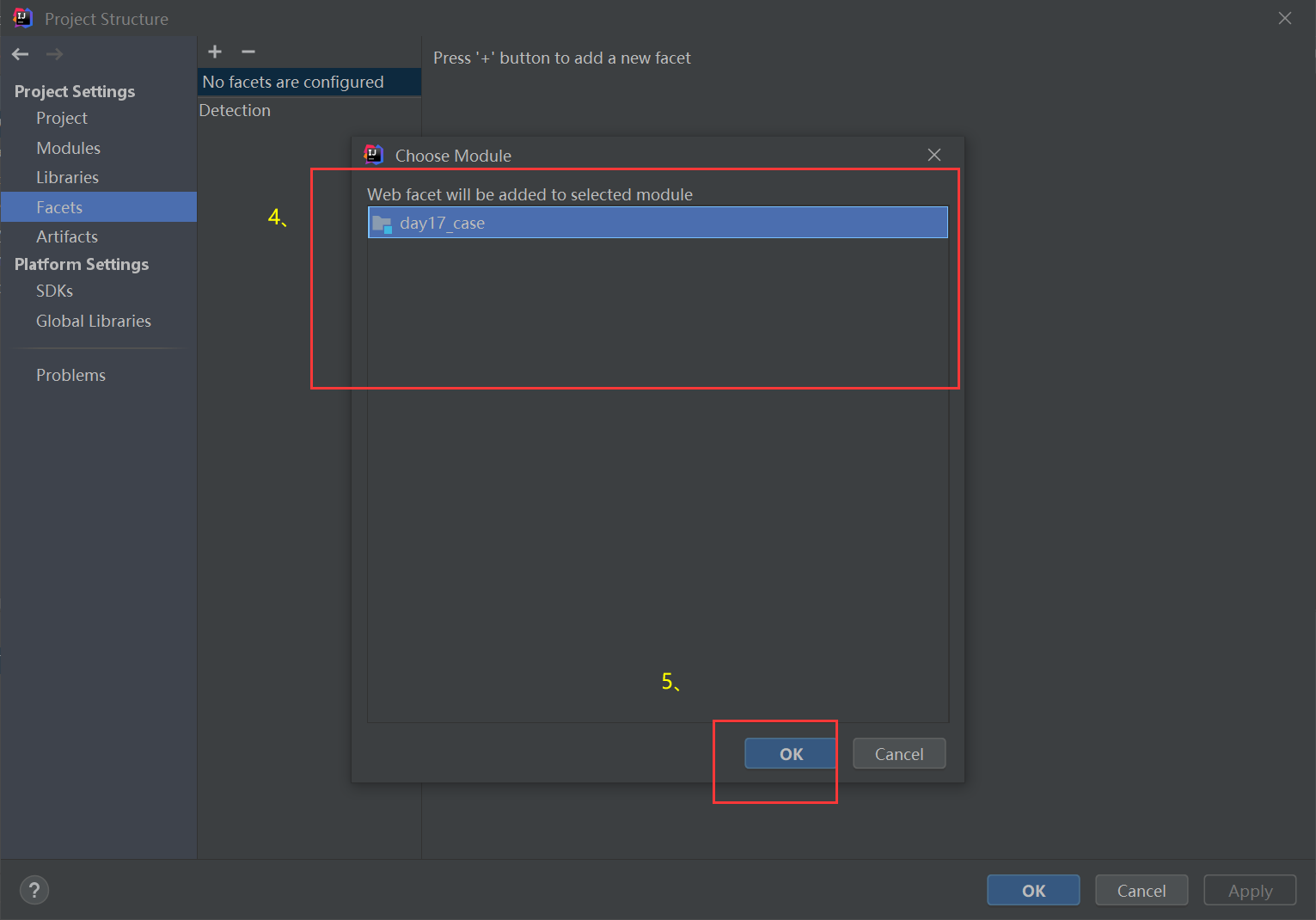Image resolution: width=1316 pixels, height=920 pixels.
Task: Click 'Web facet will be added' message text
Action: (x=529, y=194)
